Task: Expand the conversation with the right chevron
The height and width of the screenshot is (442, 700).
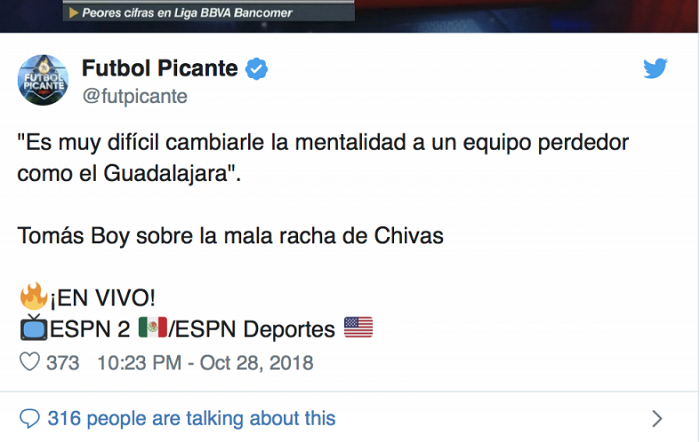Action: coord(657,418)
